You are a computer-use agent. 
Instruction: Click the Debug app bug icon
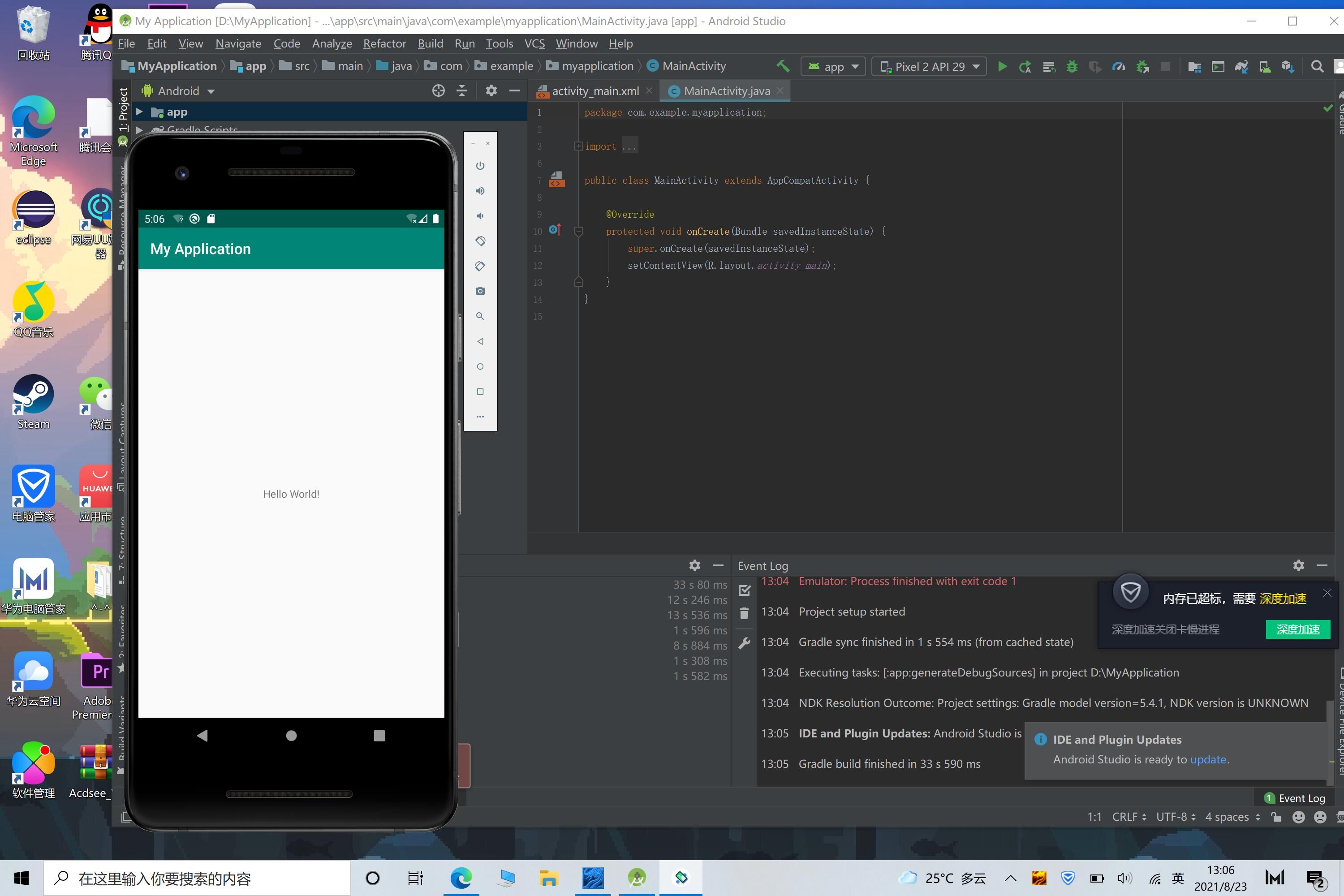click(x=1072, y=66)
